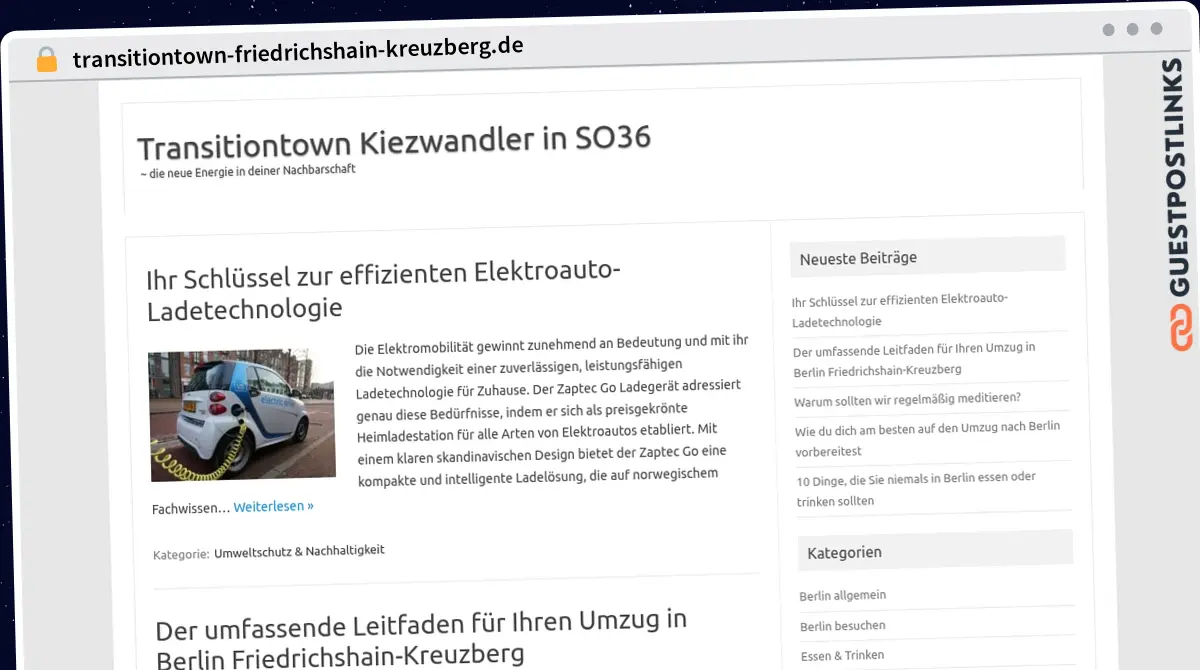Open article title about Elektroauto-Ladetechnologie
1200x670 pixels.
point(383,289)
